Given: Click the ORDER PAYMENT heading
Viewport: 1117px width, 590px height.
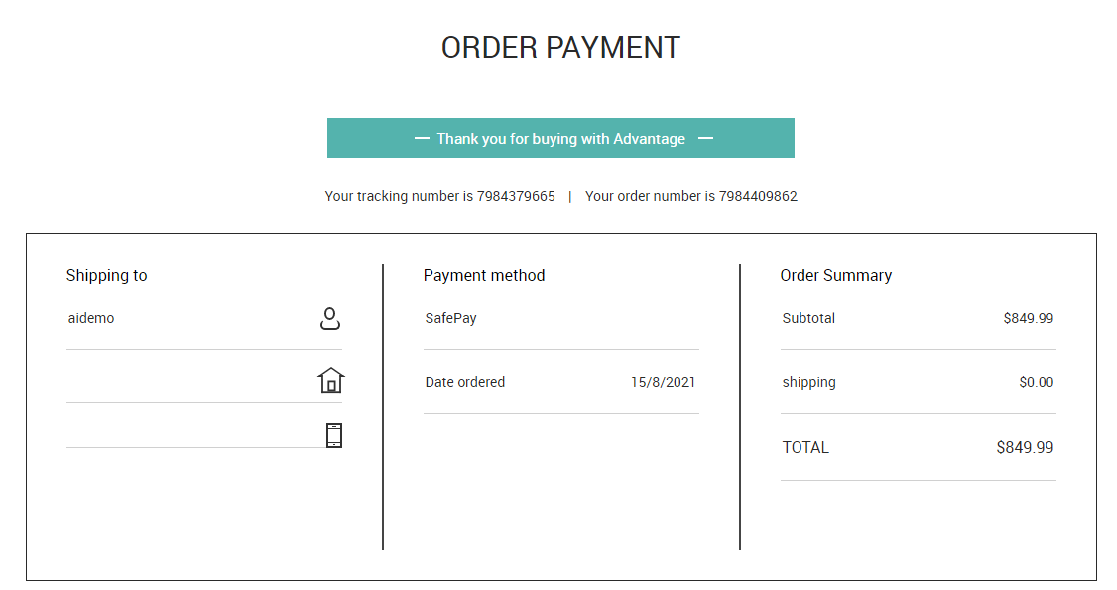Looking at the screenshot, I should point(561,48).
